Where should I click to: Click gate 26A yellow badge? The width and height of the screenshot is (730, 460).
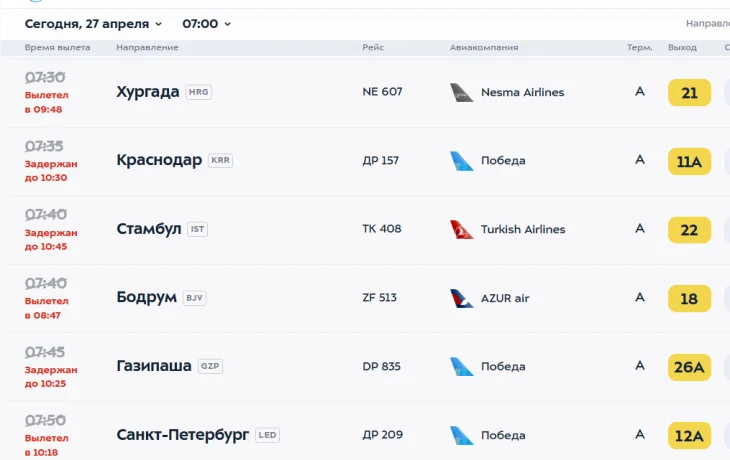(x=689, y=367)
